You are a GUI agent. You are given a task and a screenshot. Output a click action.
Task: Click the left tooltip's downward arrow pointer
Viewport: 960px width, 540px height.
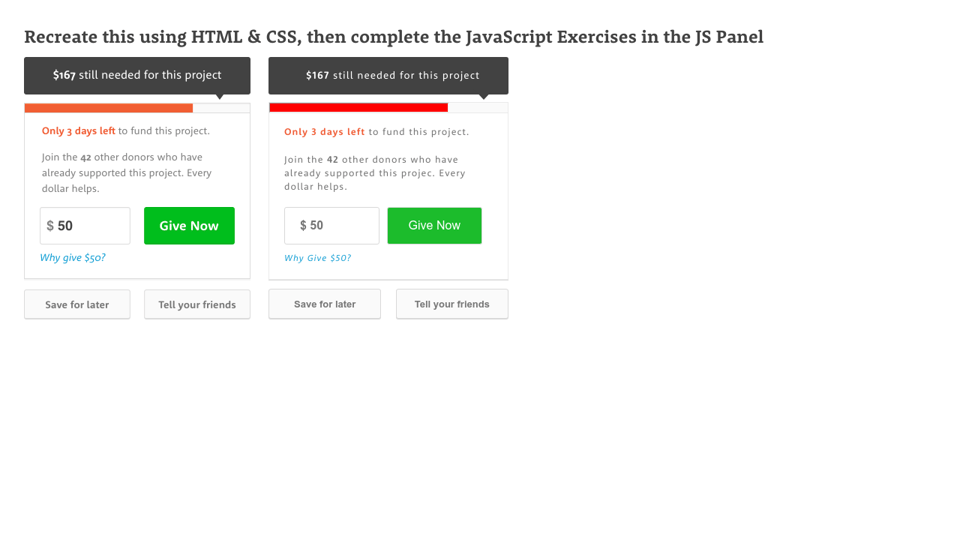coord(220,97)
